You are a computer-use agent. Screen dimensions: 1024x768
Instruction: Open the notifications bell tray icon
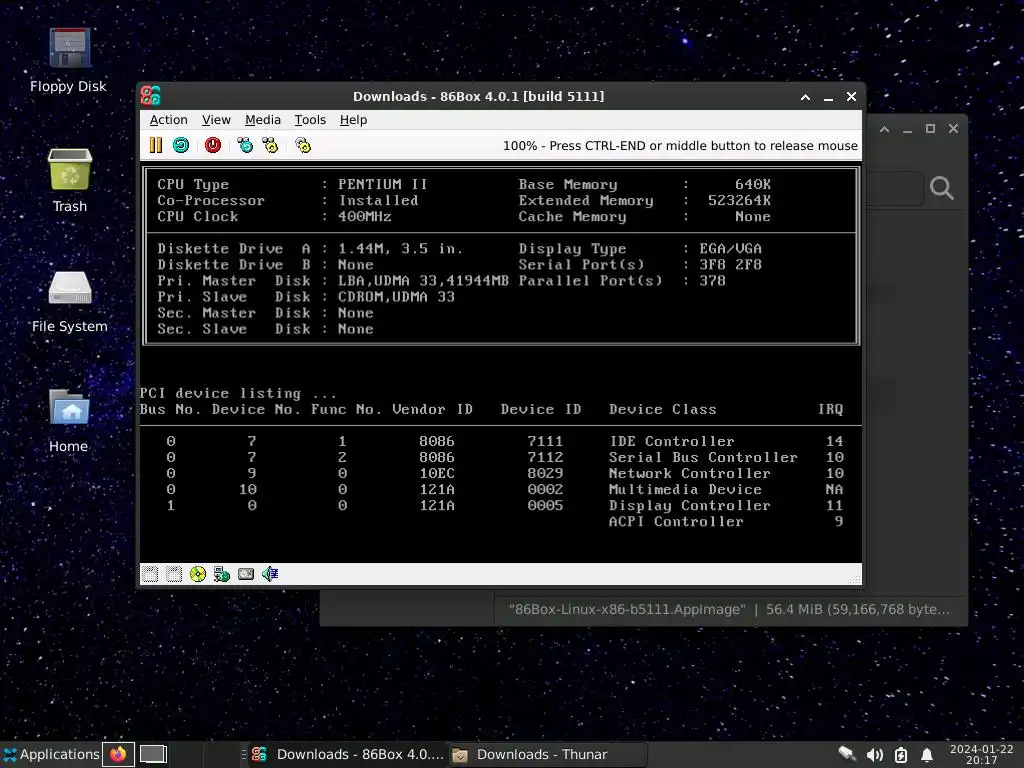[926, 755]
